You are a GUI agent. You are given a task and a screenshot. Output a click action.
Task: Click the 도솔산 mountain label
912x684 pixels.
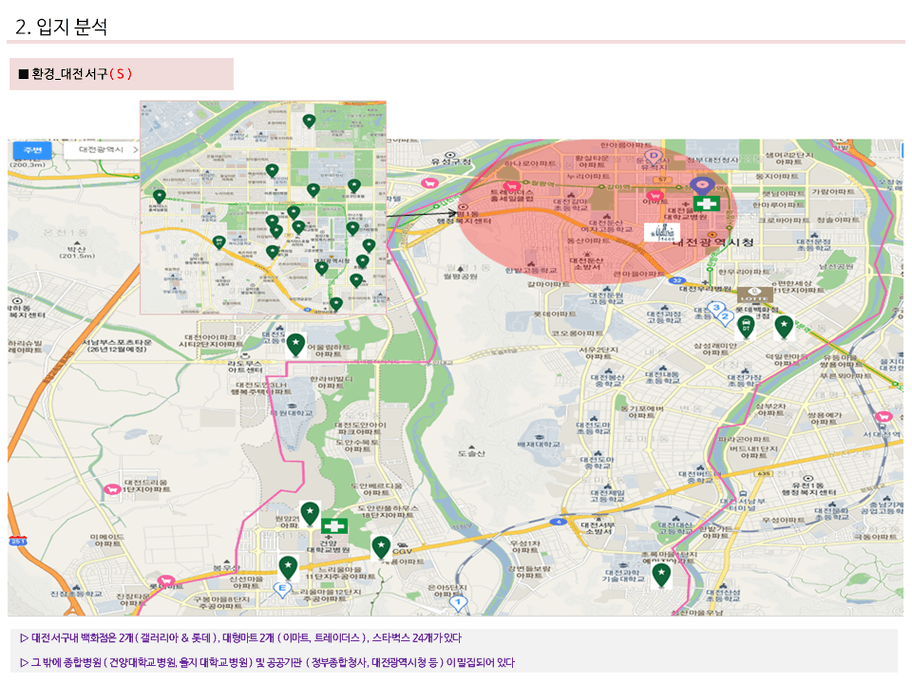point(471,453)
